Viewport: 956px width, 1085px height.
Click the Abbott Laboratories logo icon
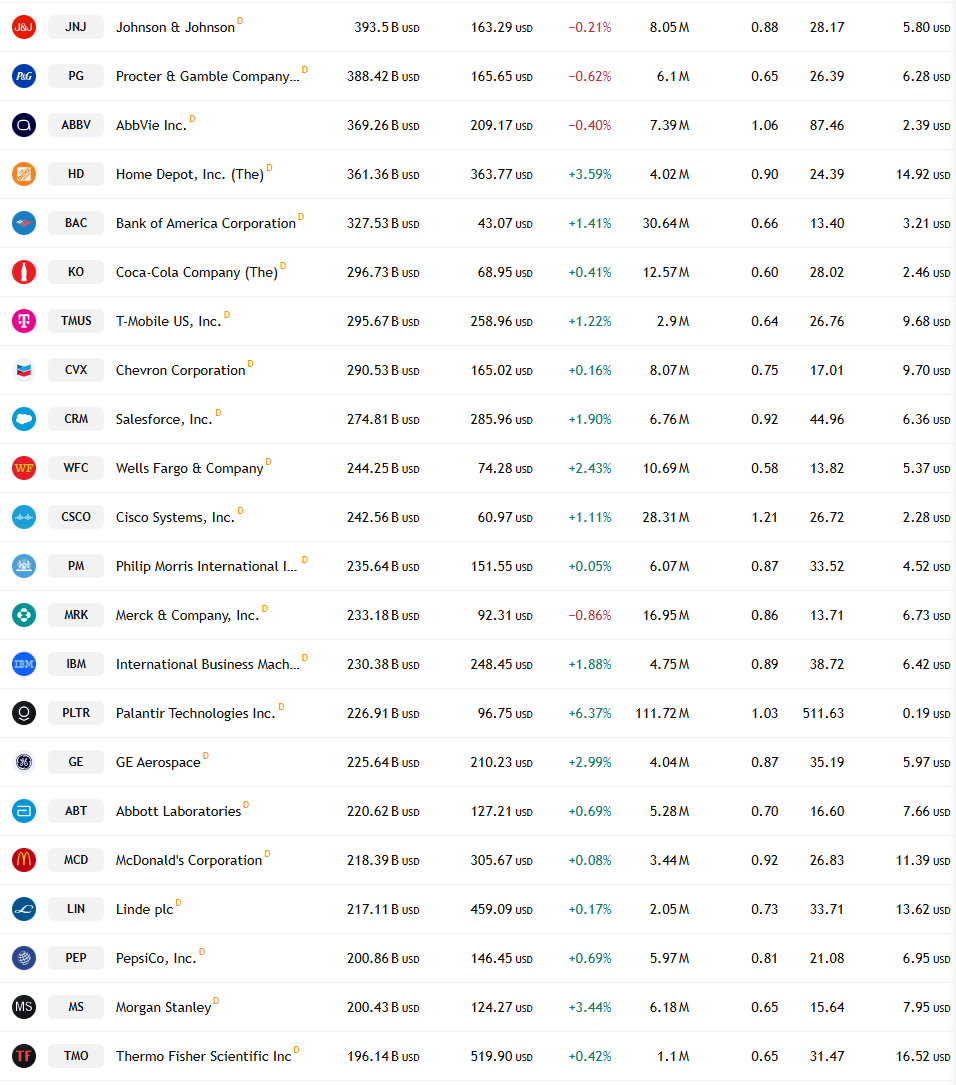(24, 811)
